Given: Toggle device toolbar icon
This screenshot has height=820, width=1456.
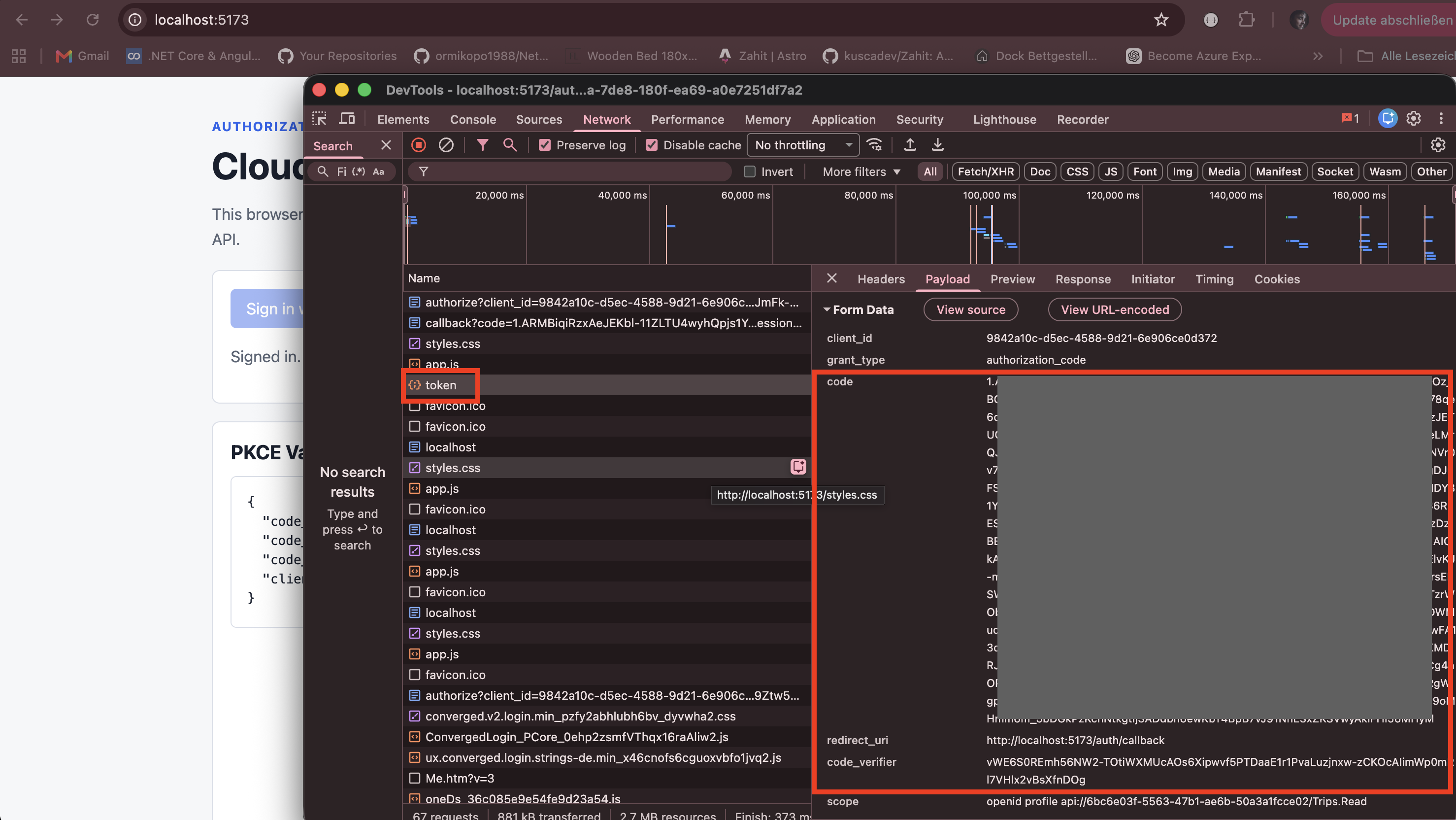Looking at the screenshot, I should click(x=346, y=119).
